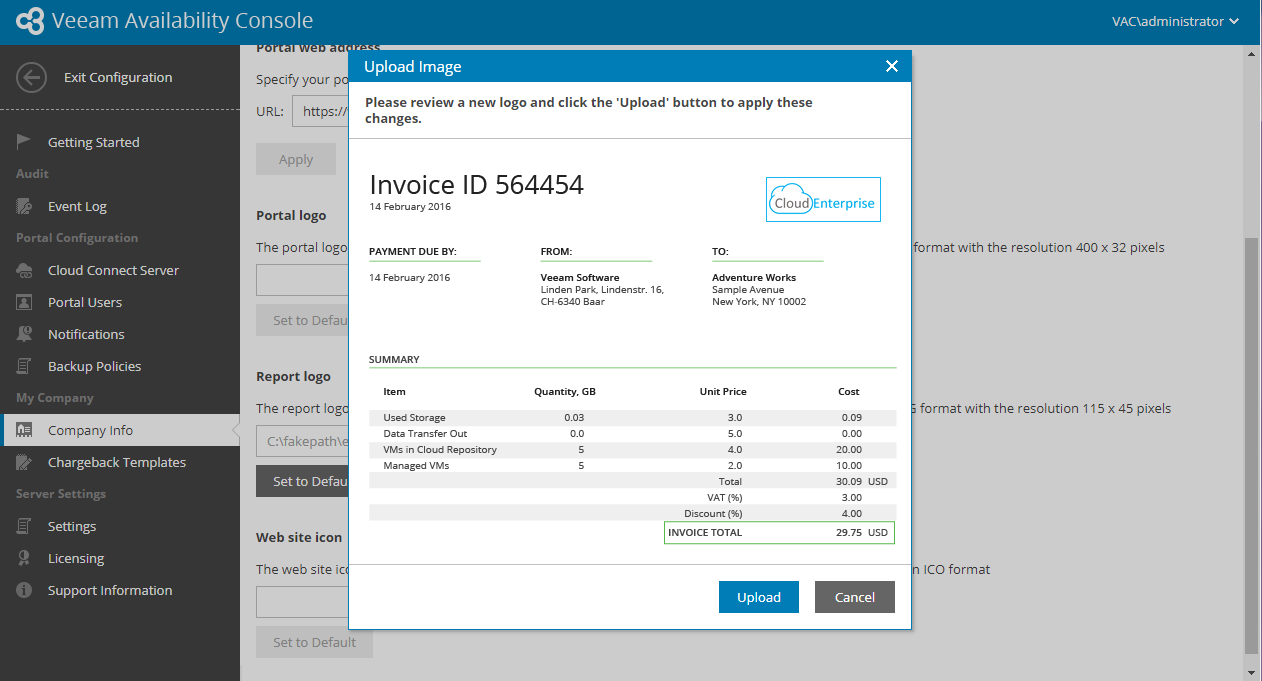
Task: Click the Notifications bell icon
Action: point(25,334)
